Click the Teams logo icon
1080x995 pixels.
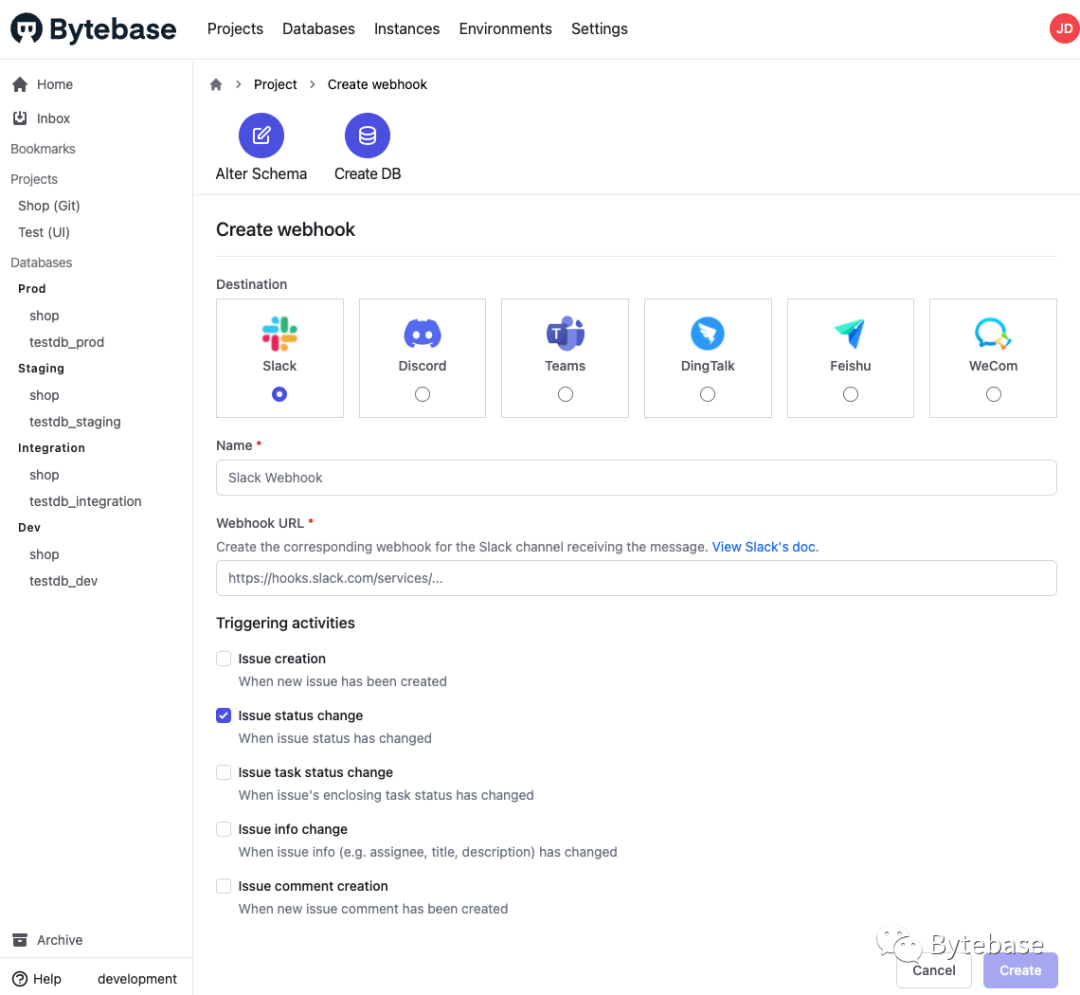[565, 334]
